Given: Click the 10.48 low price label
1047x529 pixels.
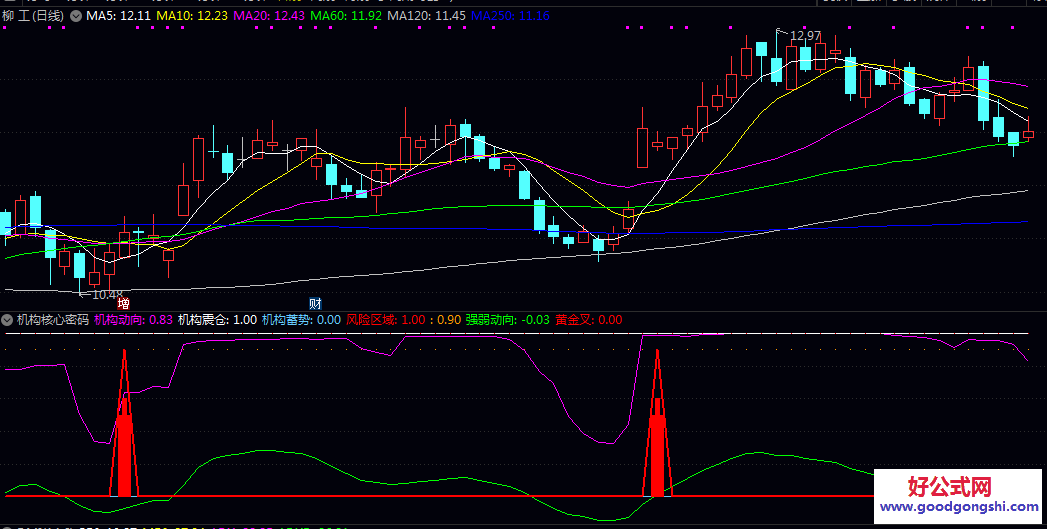Looking at the screenshot, I should click(107, 294).
